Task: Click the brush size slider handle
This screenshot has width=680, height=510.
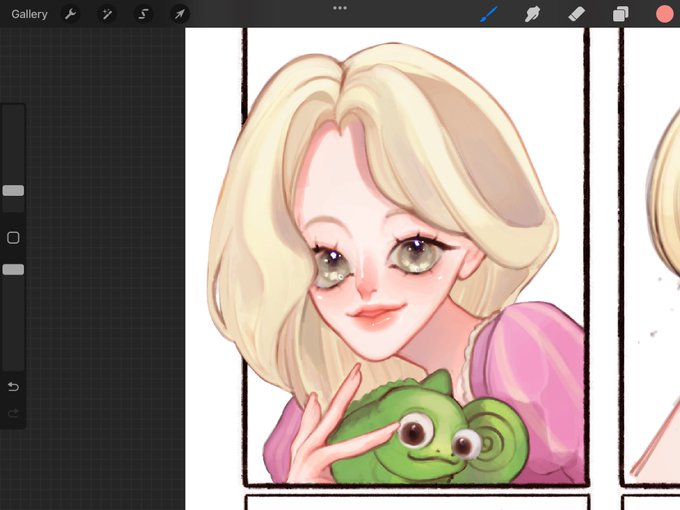Action: (13, 190)
